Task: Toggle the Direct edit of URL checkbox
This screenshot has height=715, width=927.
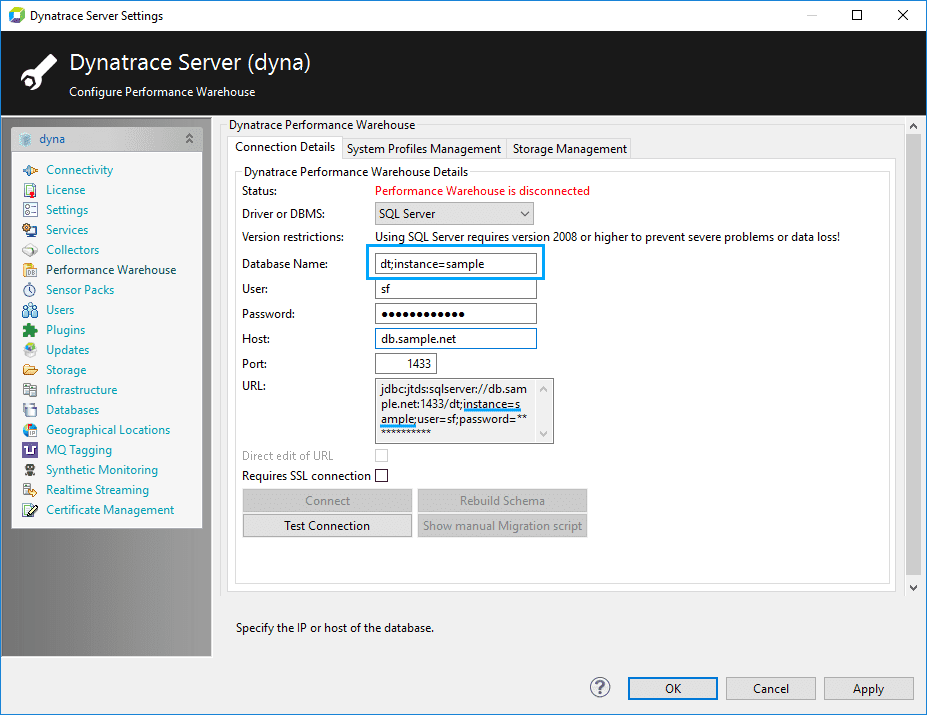Action: pos(382,455)
